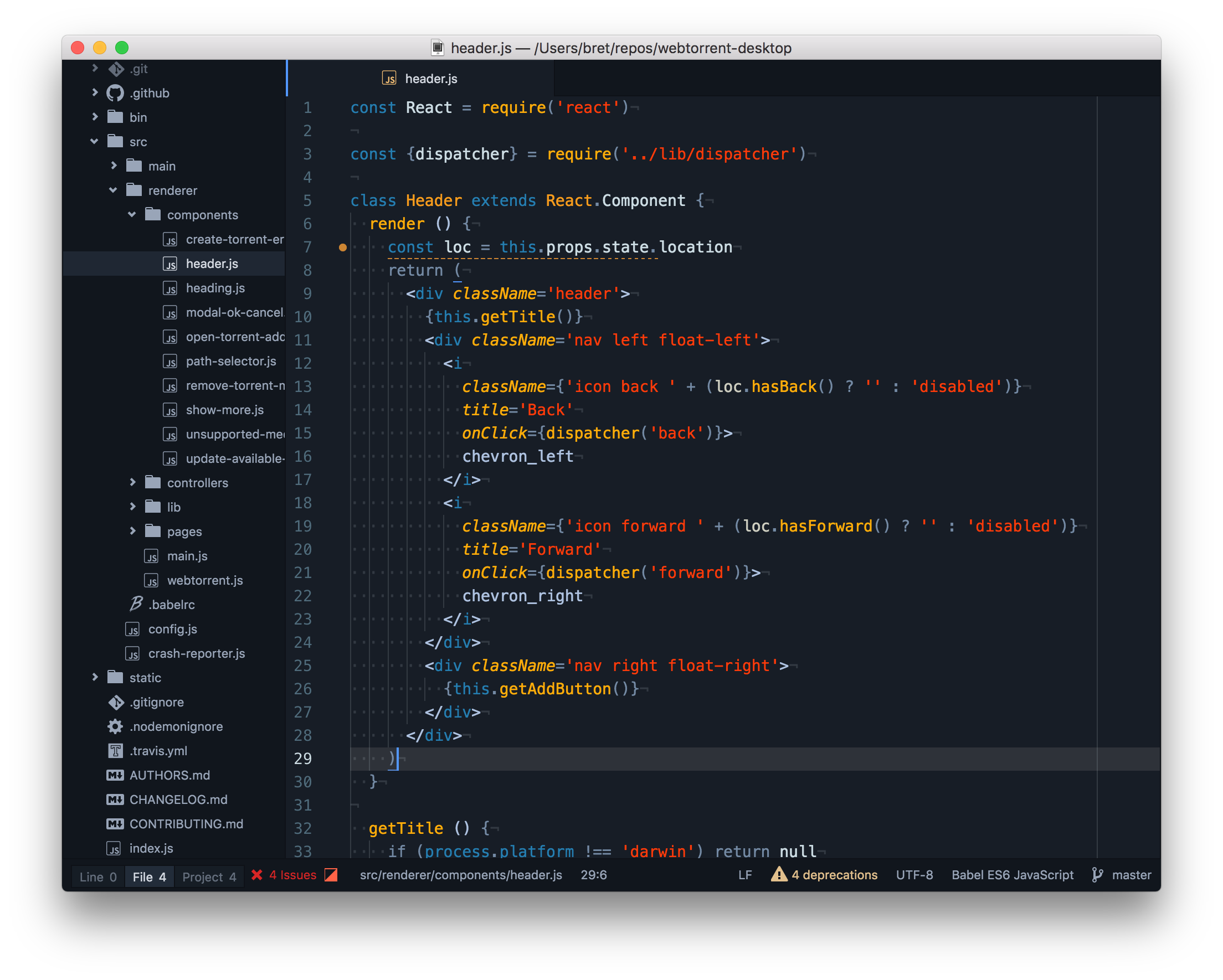Click the JS icon beside show-more.js
Screen dimensions: 1223x980
click(170, 411)
